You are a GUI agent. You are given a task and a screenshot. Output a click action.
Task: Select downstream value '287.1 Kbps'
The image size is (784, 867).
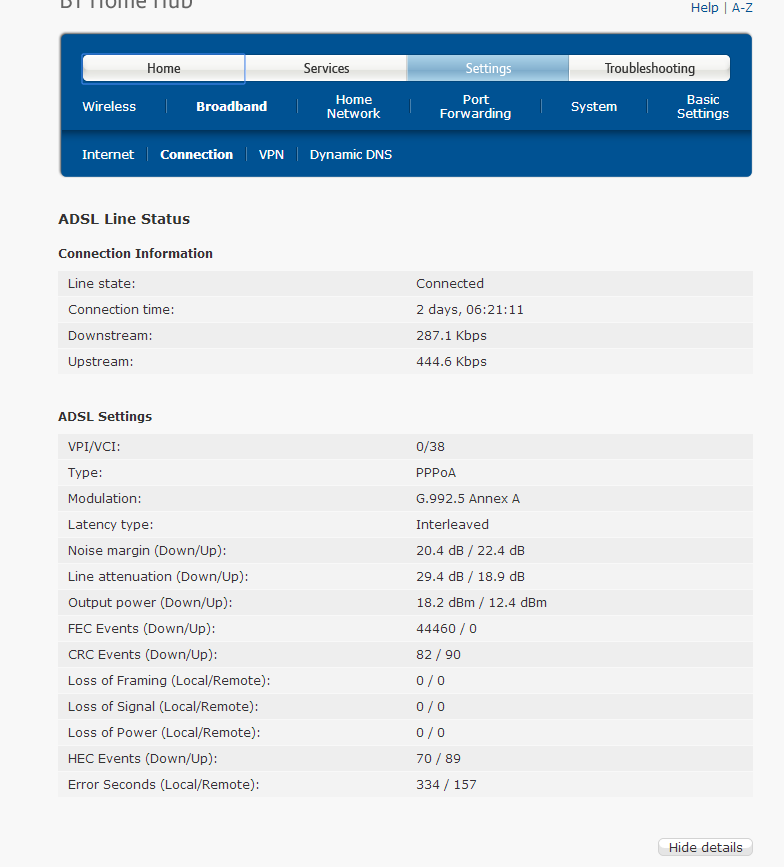click(x=451, y=336)
